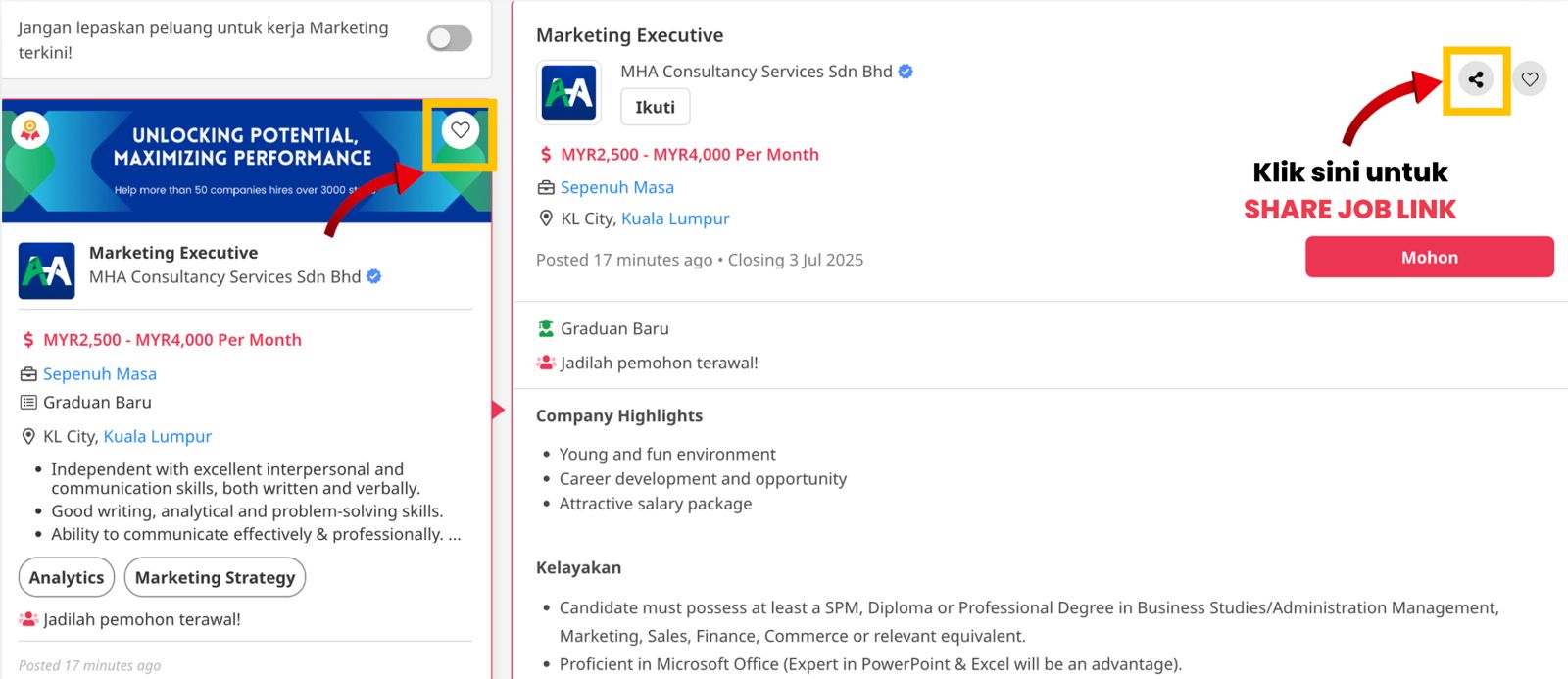This screenshot has width=1568, height=679.
Task: Save job with heart icon on banner card
Action: (x=461, y=130)
